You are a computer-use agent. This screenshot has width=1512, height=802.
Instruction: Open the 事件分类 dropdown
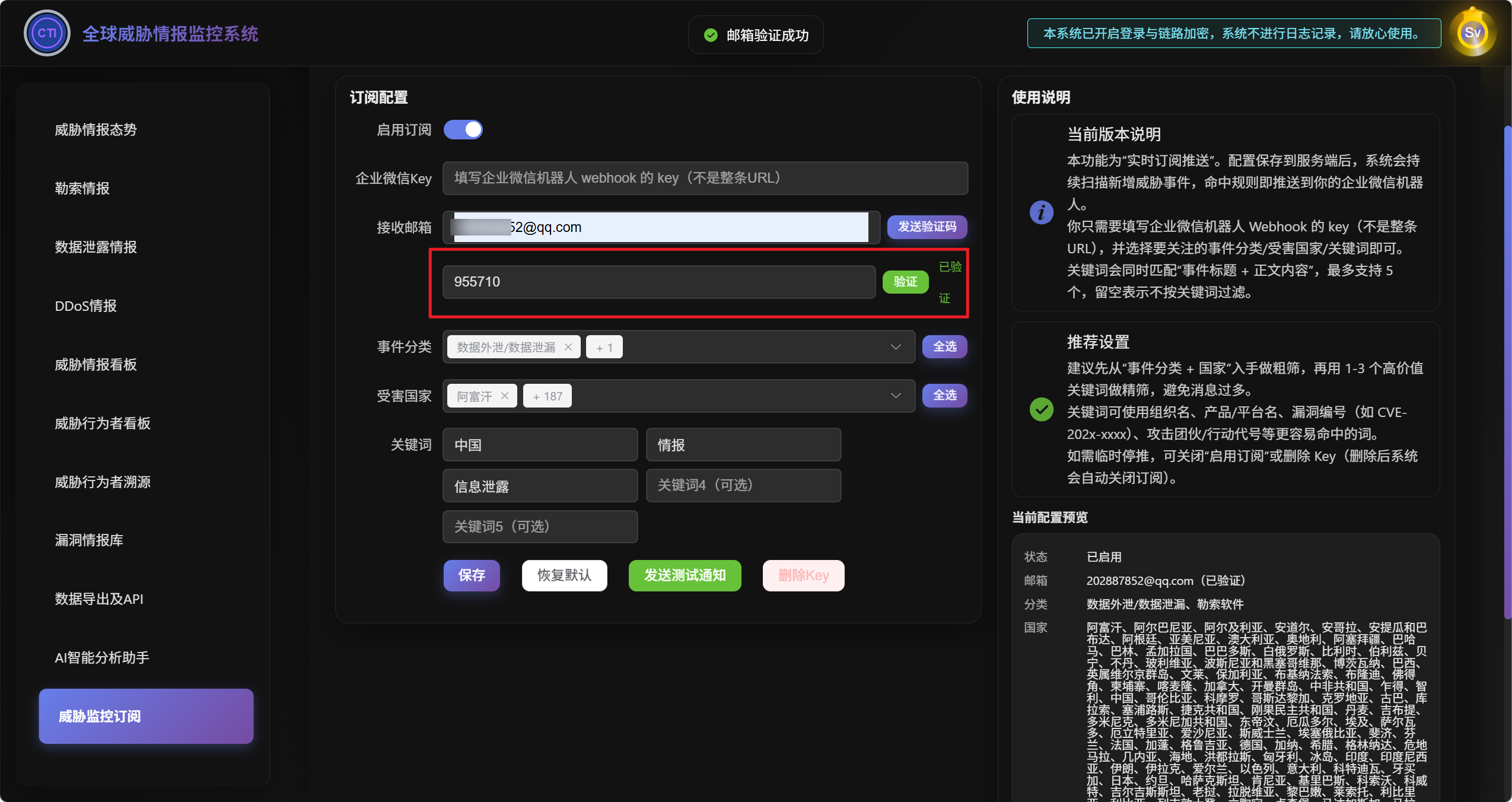pos(895,346)
